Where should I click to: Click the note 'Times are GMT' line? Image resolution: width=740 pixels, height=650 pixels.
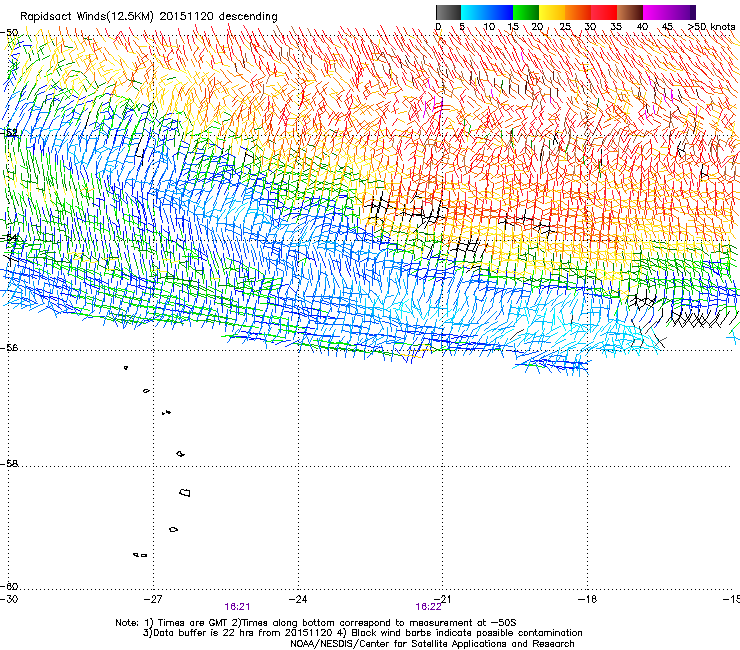(316, 623)
